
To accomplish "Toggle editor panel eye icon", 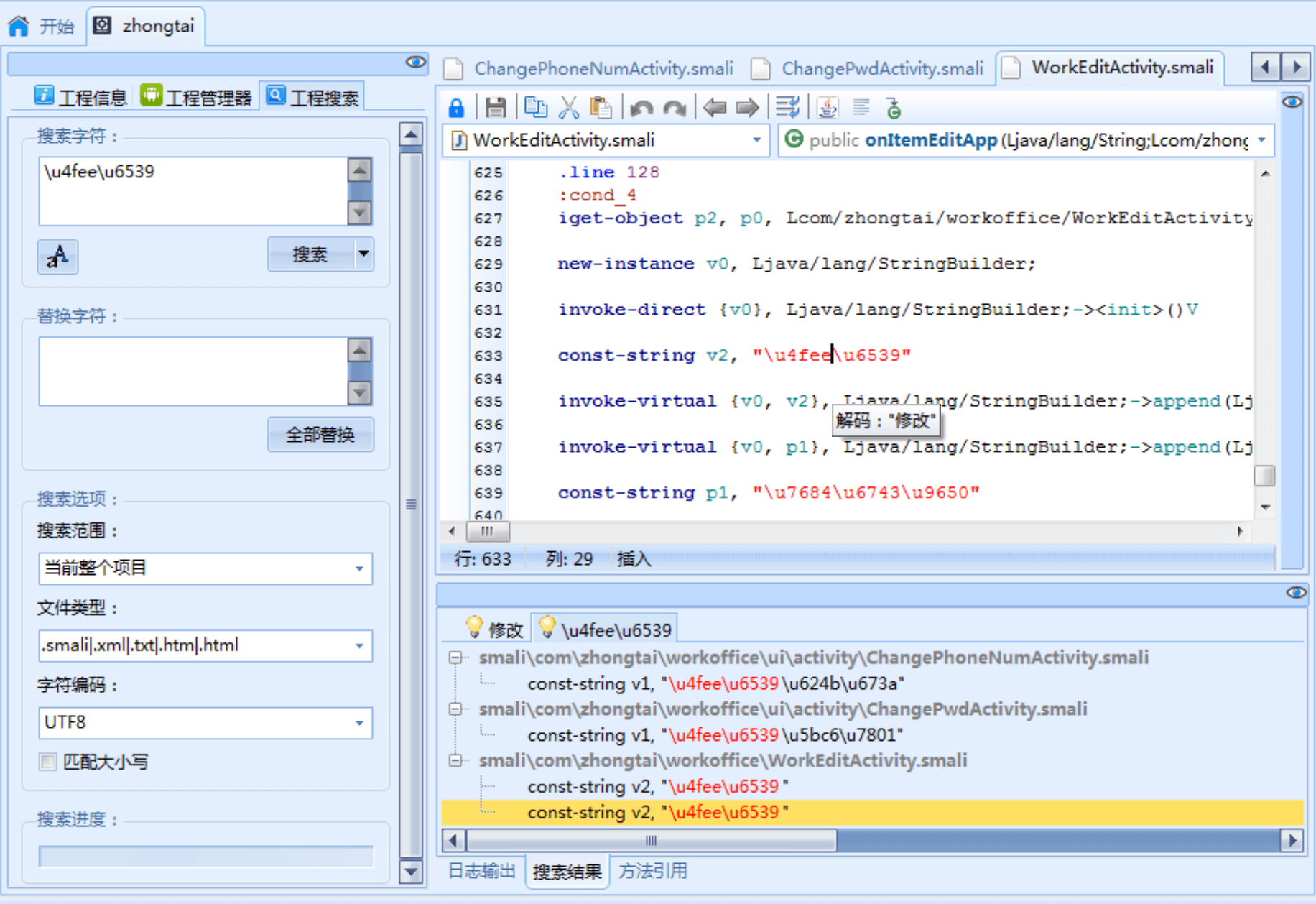I will click(x=1292, y=102).
